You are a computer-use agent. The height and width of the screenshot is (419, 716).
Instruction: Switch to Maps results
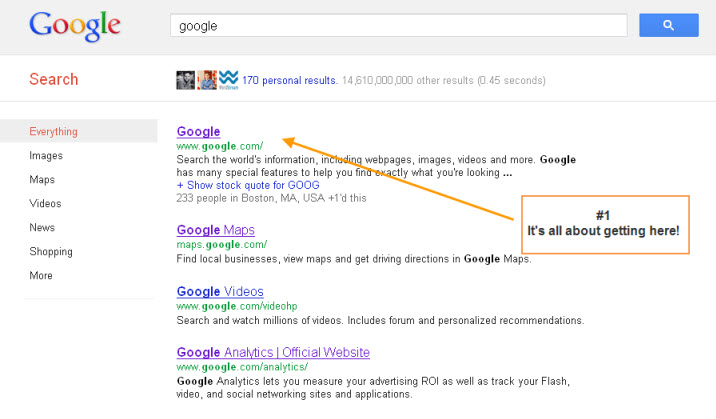42,179
